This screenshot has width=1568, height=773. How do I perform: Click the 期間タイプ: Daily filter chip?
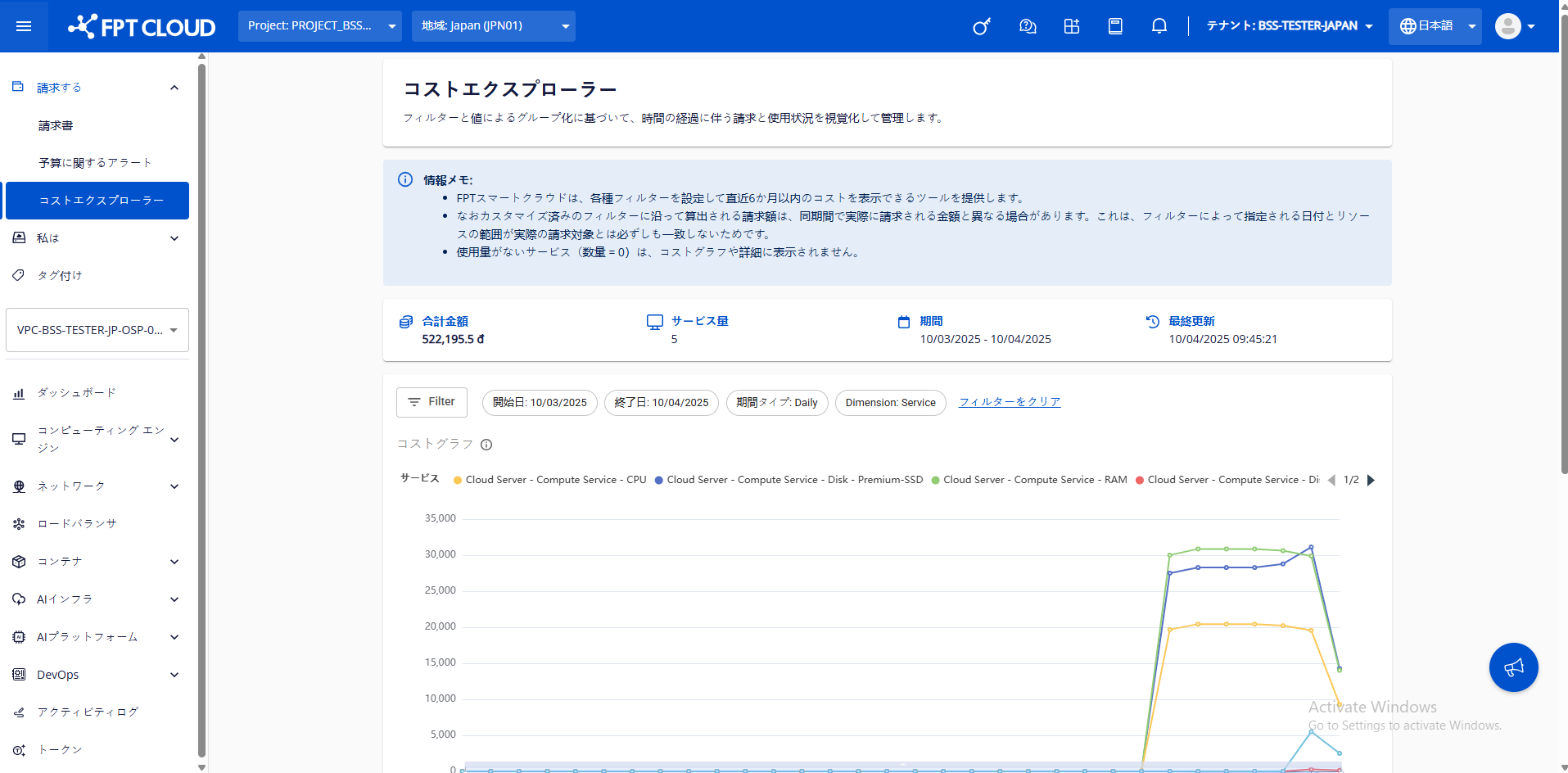[x=777, y=403]
